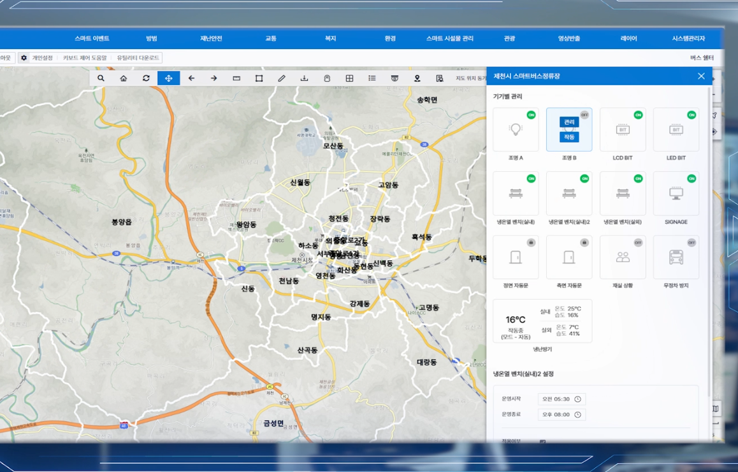Click the 운영종료 time input field
This screenshot has width=738, height=472.
tap(562, 415)
